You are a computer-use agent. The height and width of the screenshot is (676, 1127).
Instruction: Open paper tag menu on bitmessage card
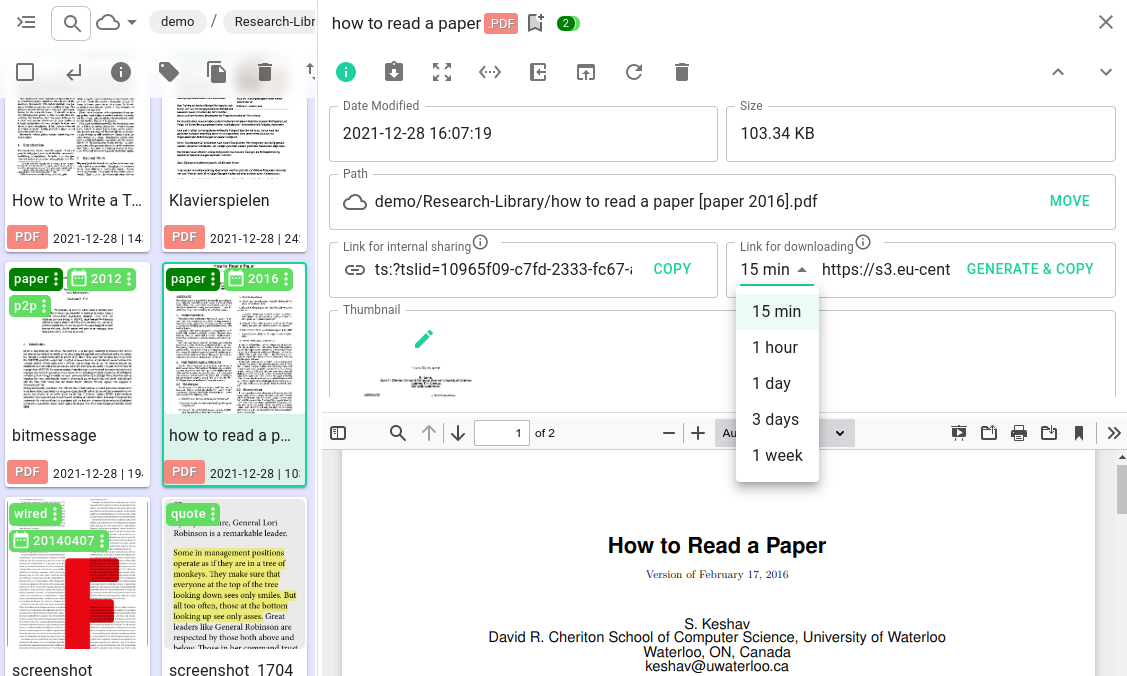tap(56, 279)
